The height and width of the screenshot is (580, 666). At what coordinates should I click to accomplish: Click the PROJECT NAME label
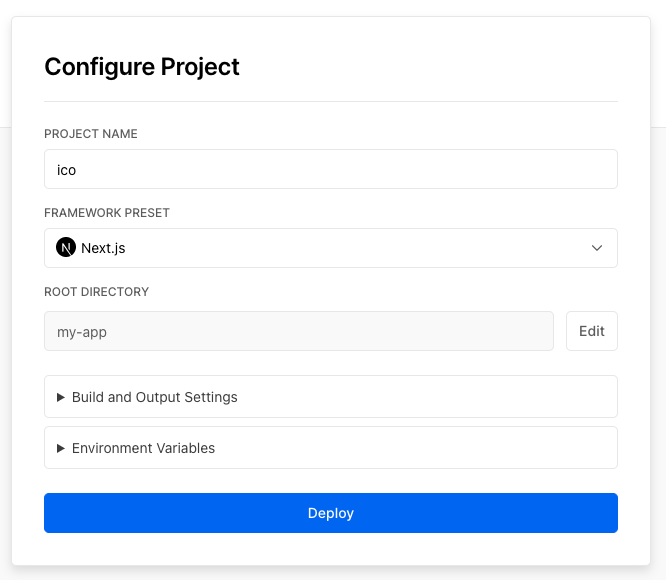(x=91, y=134)
